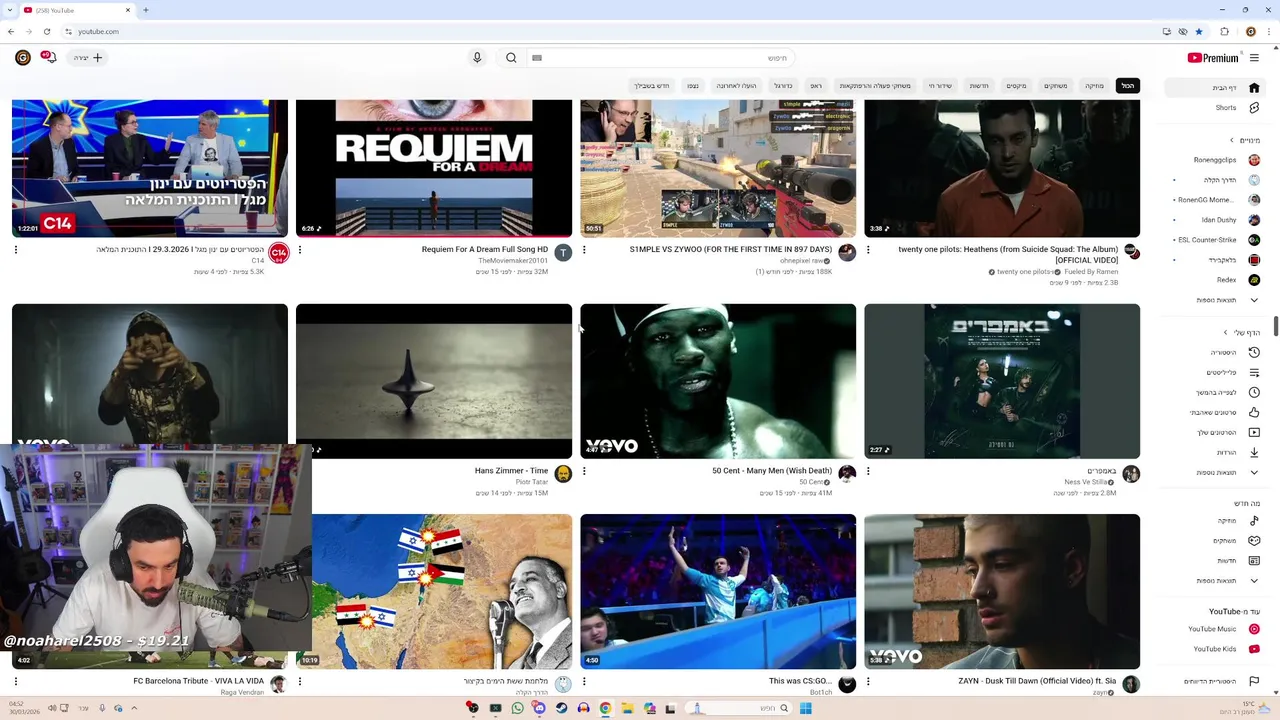Reload the page in browser toolbar
The width and height of the screenshot is (1280, 720).
[46, 31]
